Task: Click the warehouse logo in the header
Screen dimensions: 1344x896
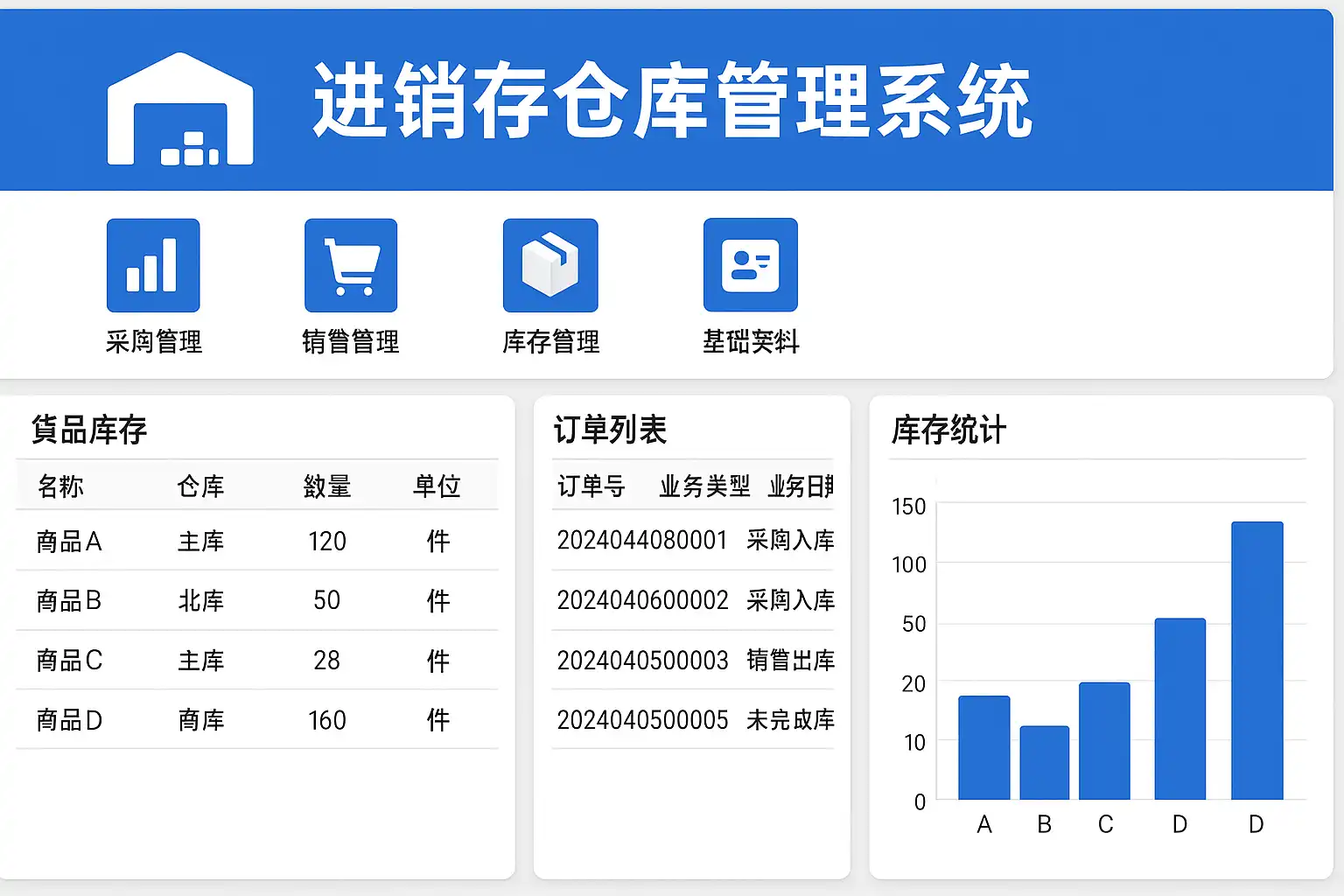Action: [180, 109]
